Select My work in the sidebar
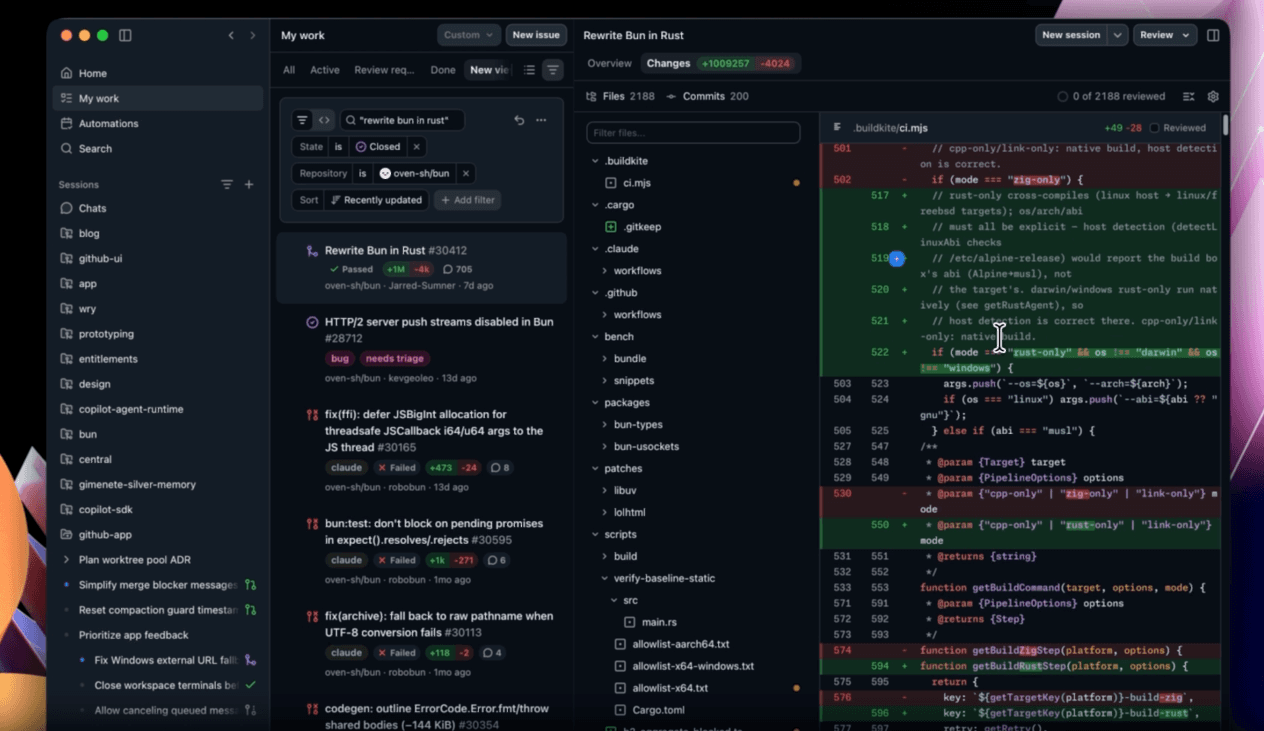Viewport: 1264px width, 731px height. click(158, 98)
